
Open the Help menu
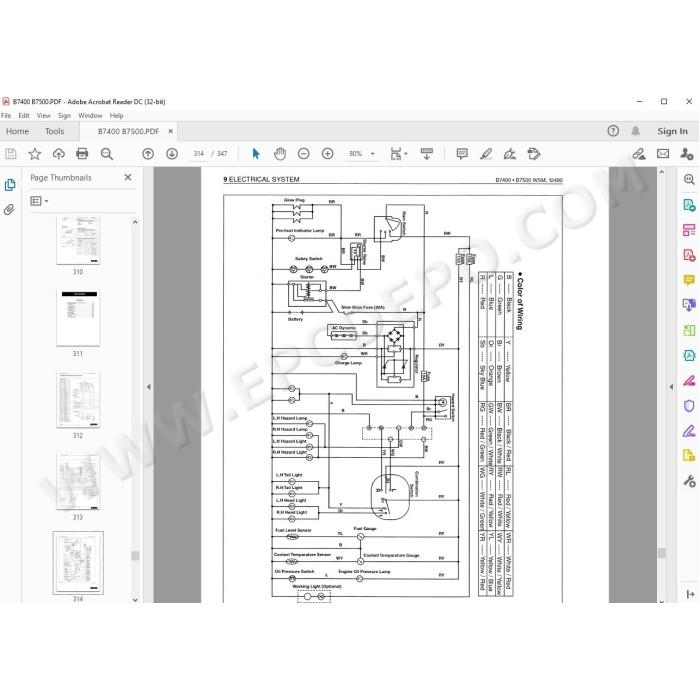coord(117,116)
